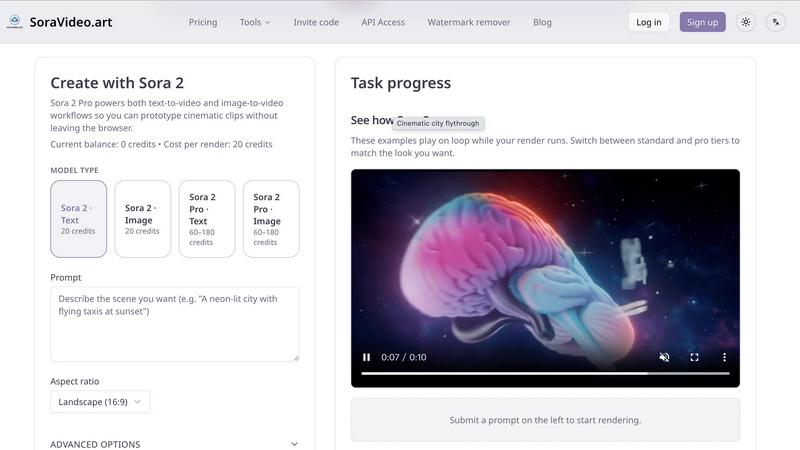Seek on the video progress bar
800x450 pixels.
[x=545, y=373]
